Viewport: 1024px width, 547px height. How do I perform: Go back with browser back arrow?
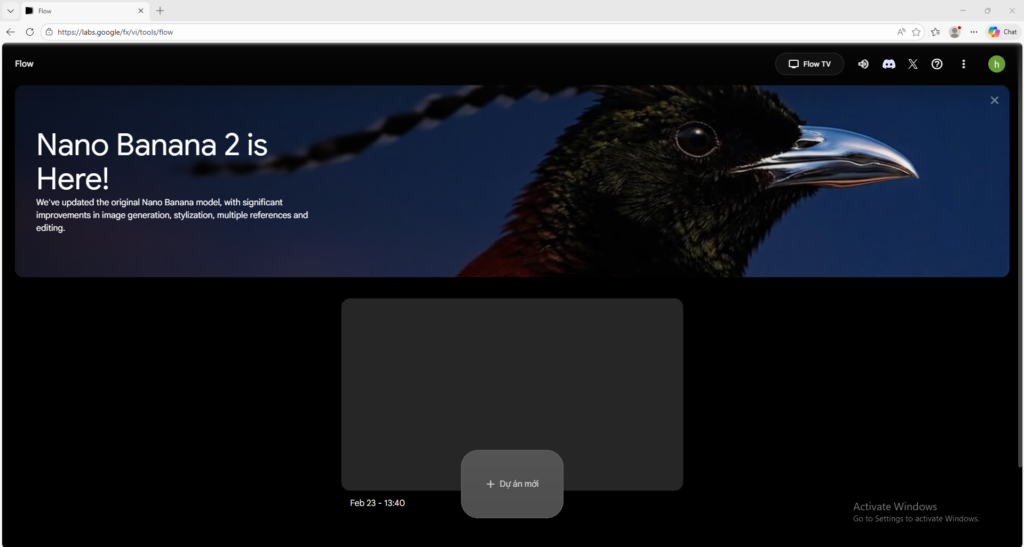11,32
